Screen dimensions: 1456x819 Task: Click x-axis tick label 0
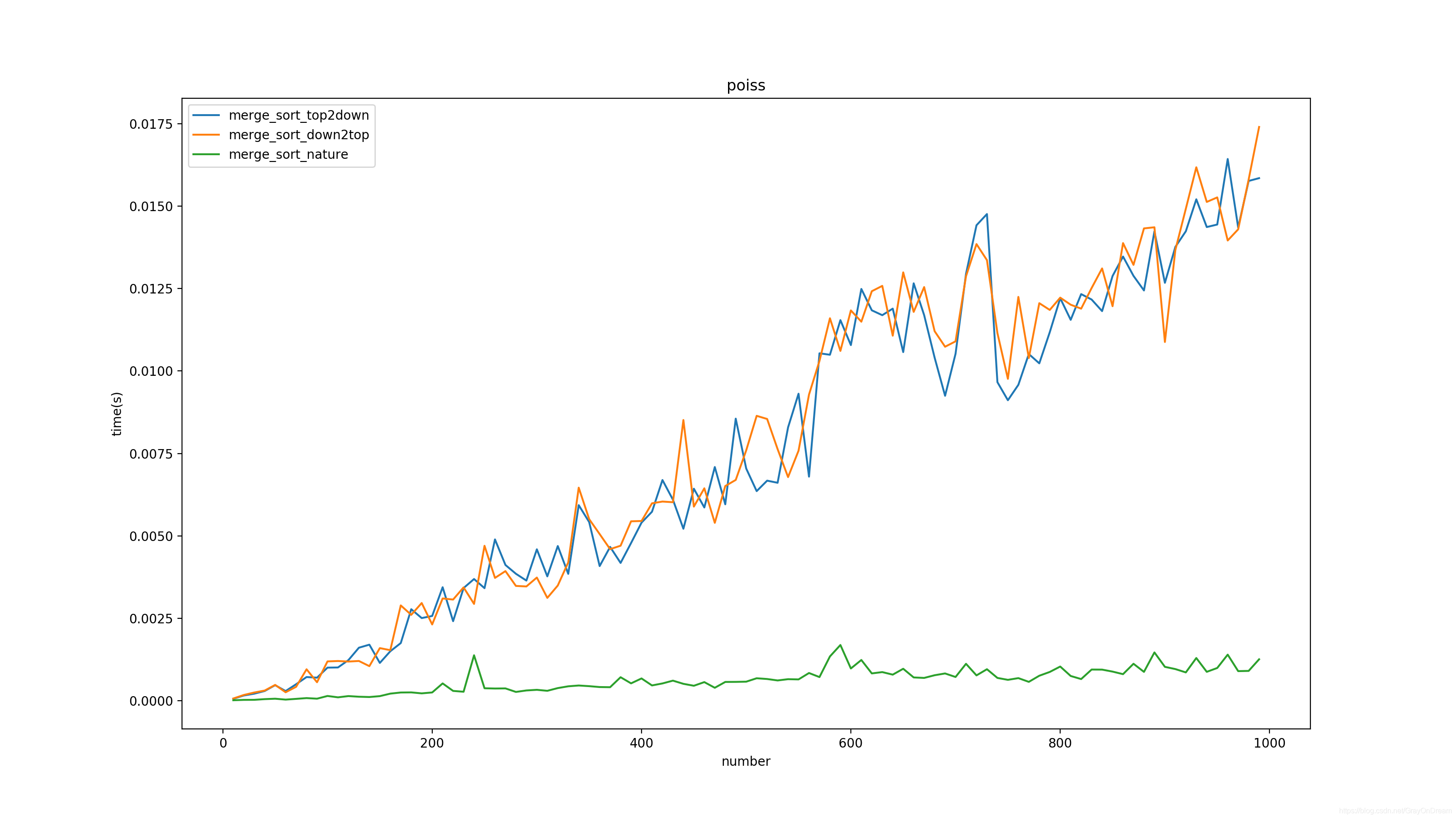point(223,743)
